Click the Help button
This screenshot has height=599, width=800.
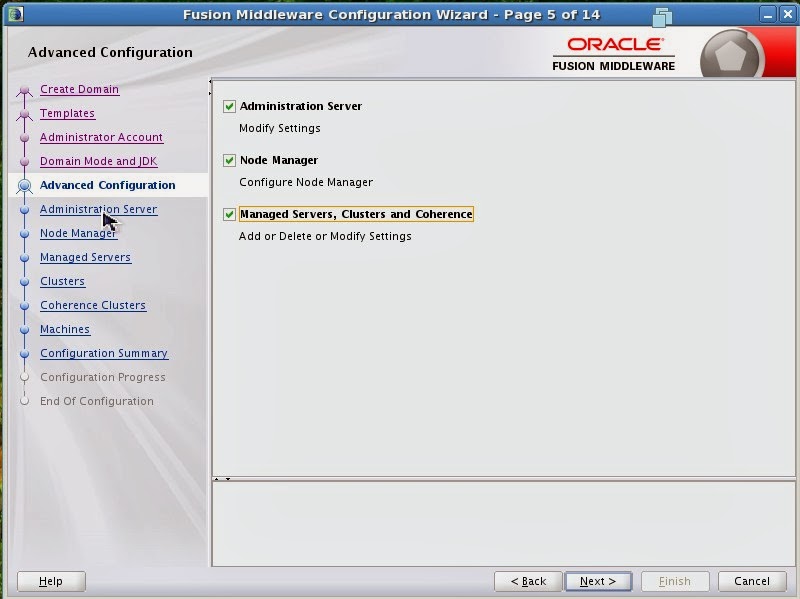point(51,581)
